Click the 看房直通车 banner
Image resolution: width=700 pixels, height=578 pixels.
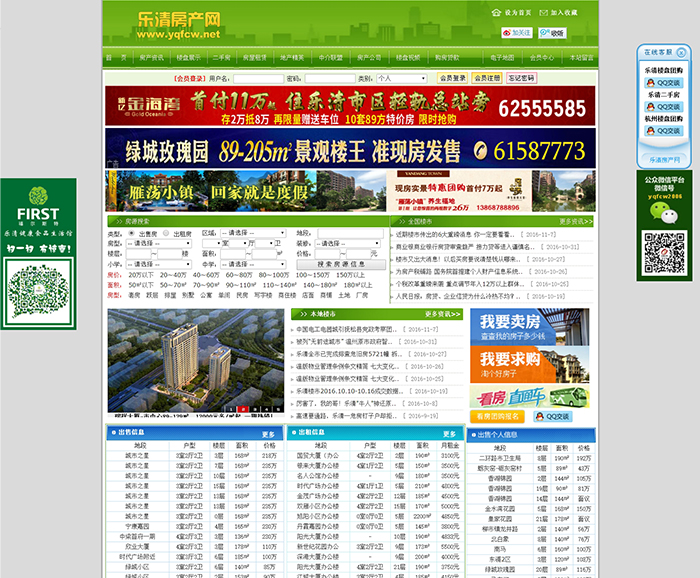coord(529,396)
